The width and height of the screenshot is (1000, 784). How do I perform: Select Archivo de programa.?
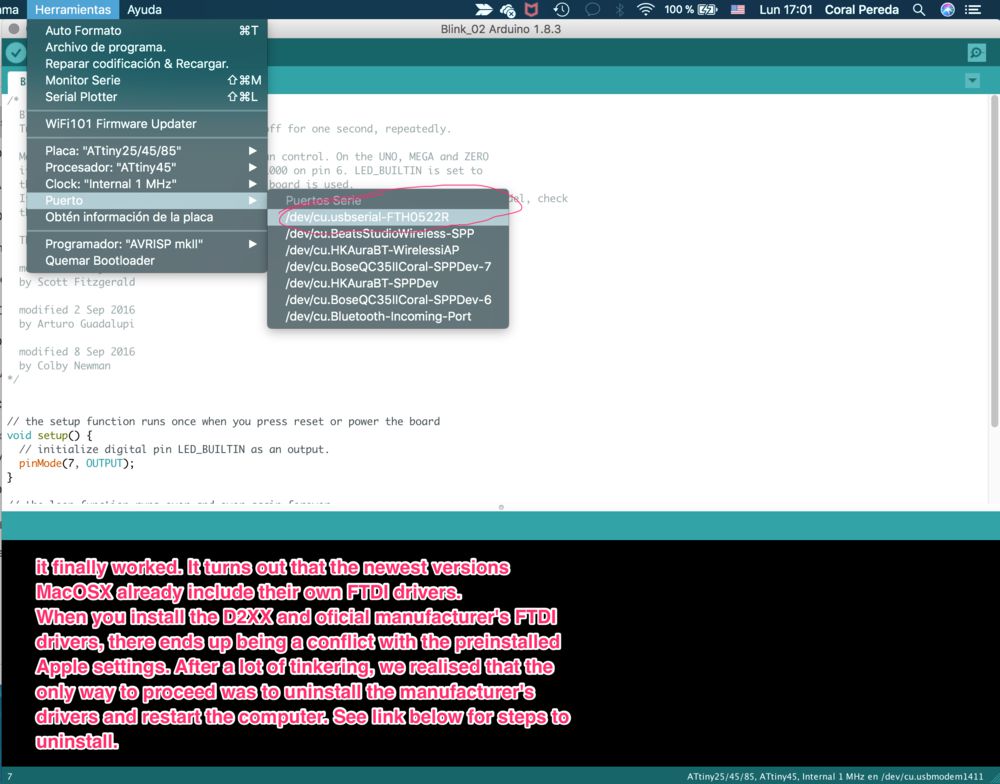[x=147, y=47]
